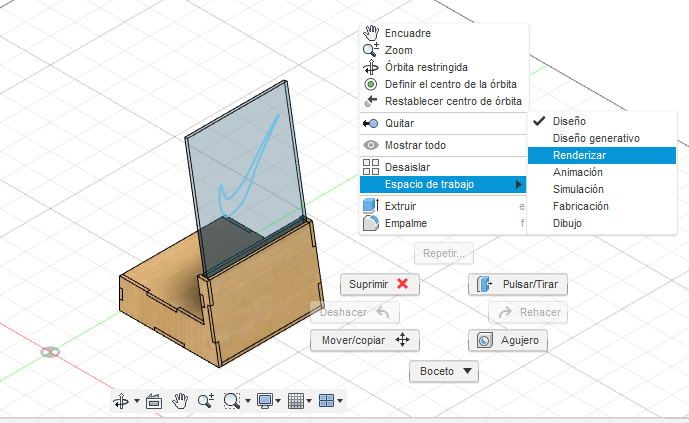Viewport: 689px width, 423px height.
Task: Click the Agujero button
Action: [x=508, y=340]
